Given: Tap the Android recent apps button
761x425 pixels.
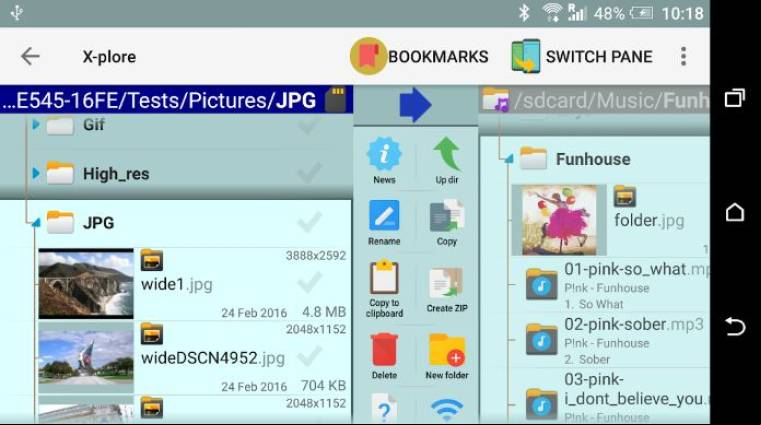Looking at the screenshot, I should point(735,98).
